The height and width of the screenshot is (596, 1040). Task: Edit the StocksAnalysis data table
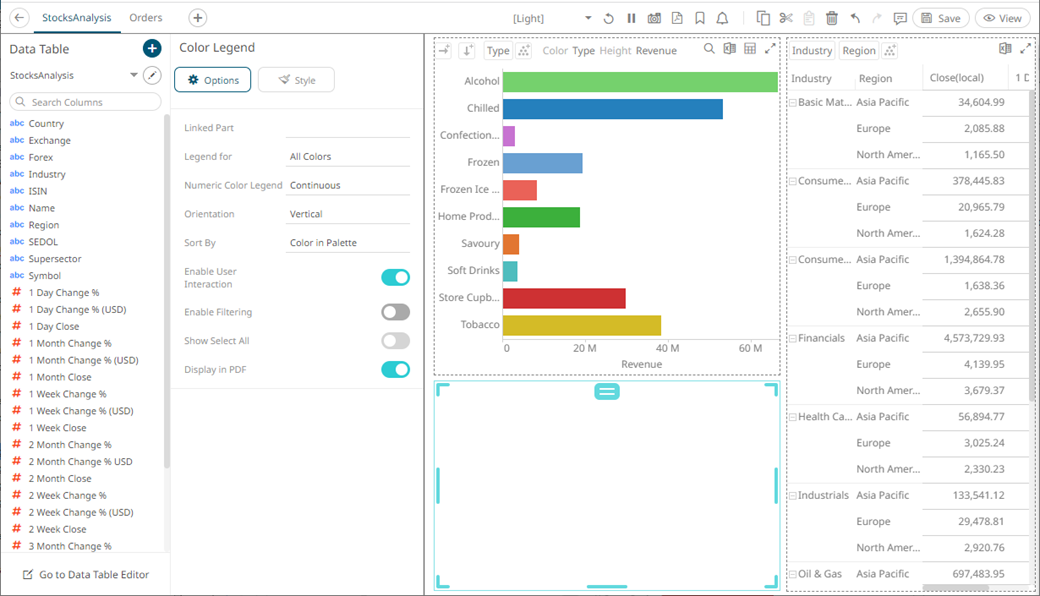coord(152,76)
